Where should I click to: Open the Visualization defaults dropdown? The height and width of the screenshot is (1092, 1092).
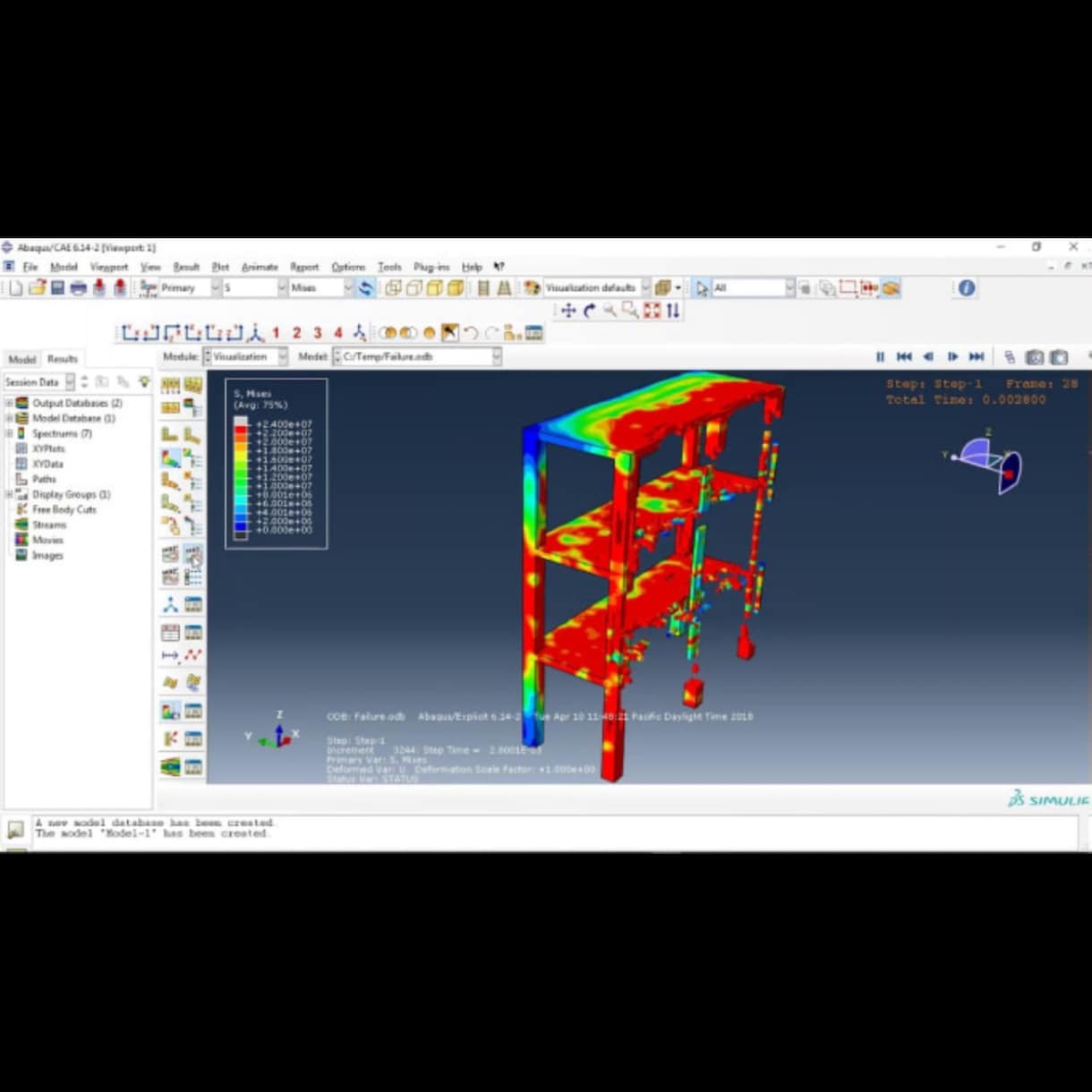(597, 288)
